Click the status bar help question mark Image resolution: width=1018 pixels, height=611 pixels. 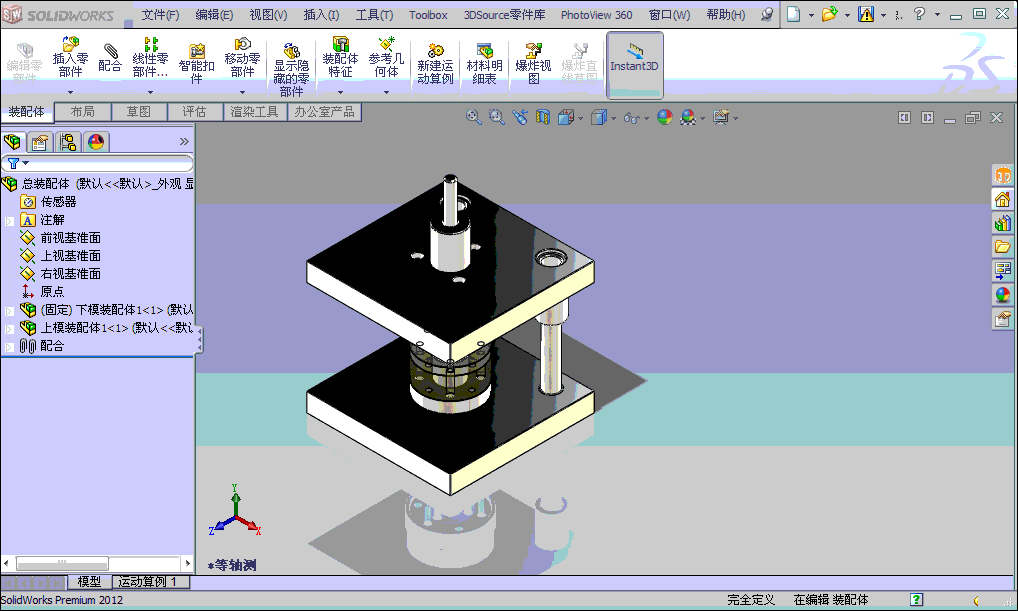(917, 599)
